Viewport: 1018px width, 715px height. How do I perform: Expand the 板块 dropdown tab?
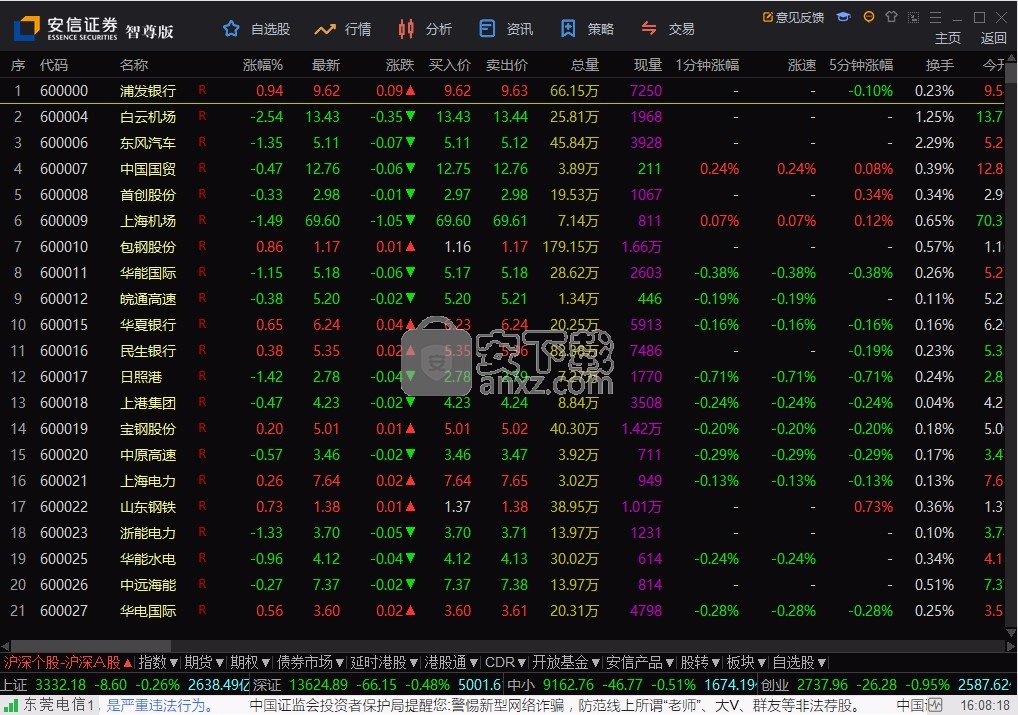tap(746, 662)
